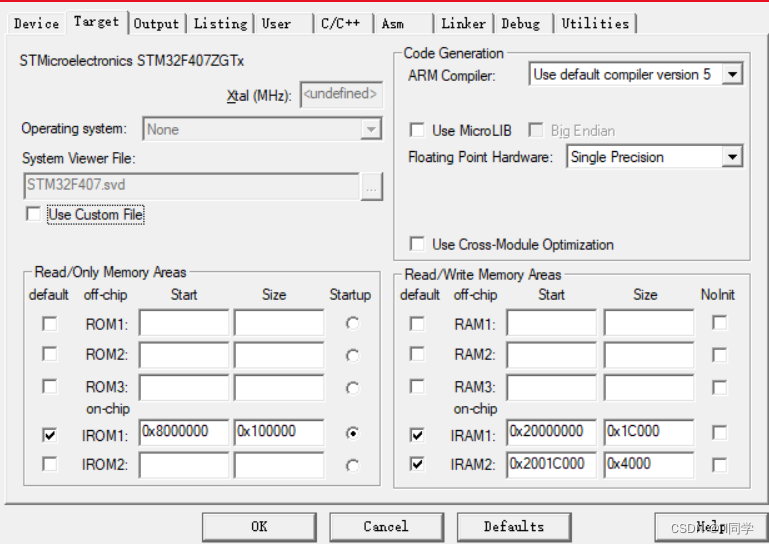This screenshot has width=769, height=544.
Task: Select IROM2 as Startup
Action: (x=352, y=465)
